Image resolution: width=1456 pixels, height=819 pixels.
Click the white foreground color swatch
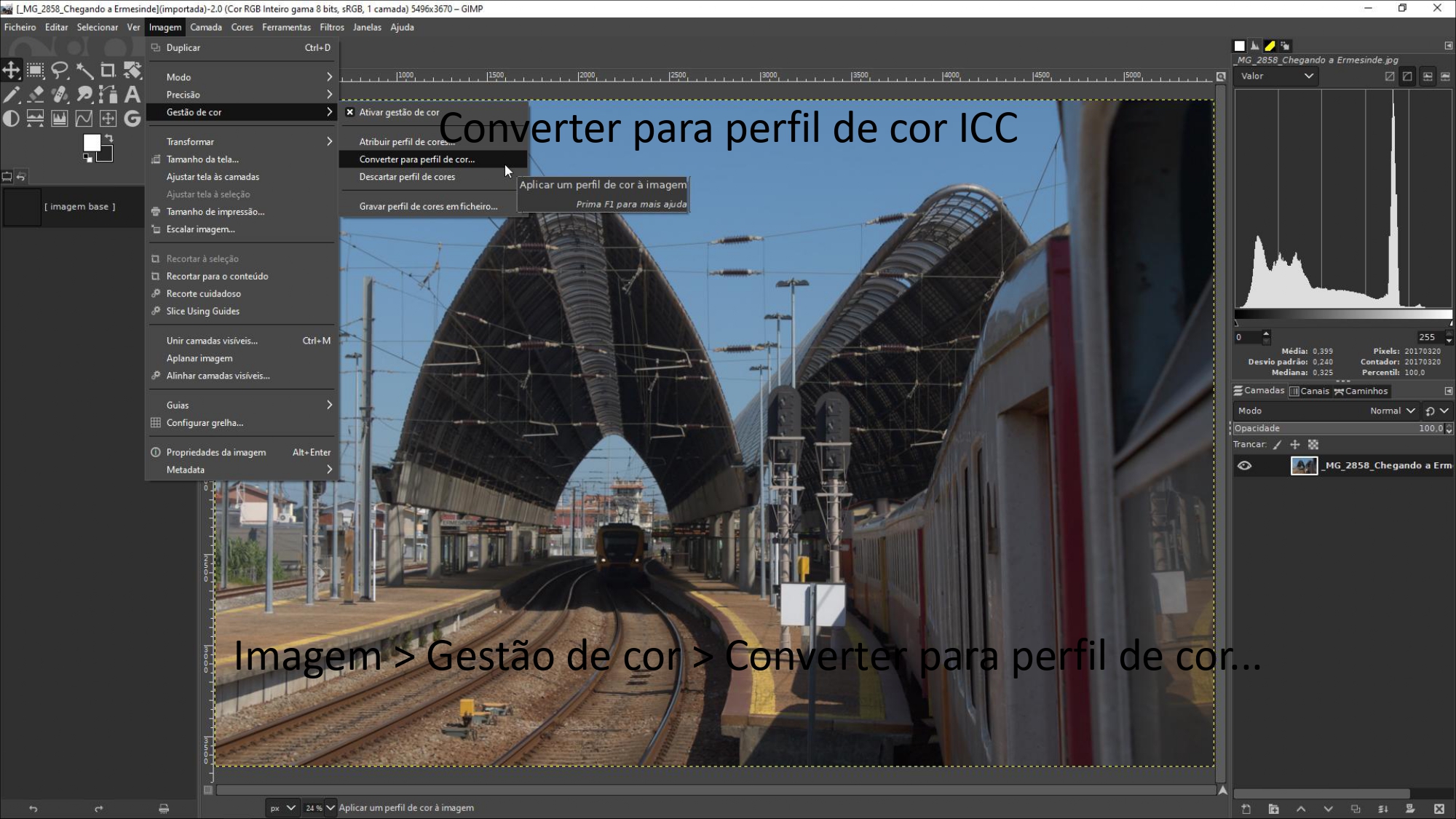[91, 143]
